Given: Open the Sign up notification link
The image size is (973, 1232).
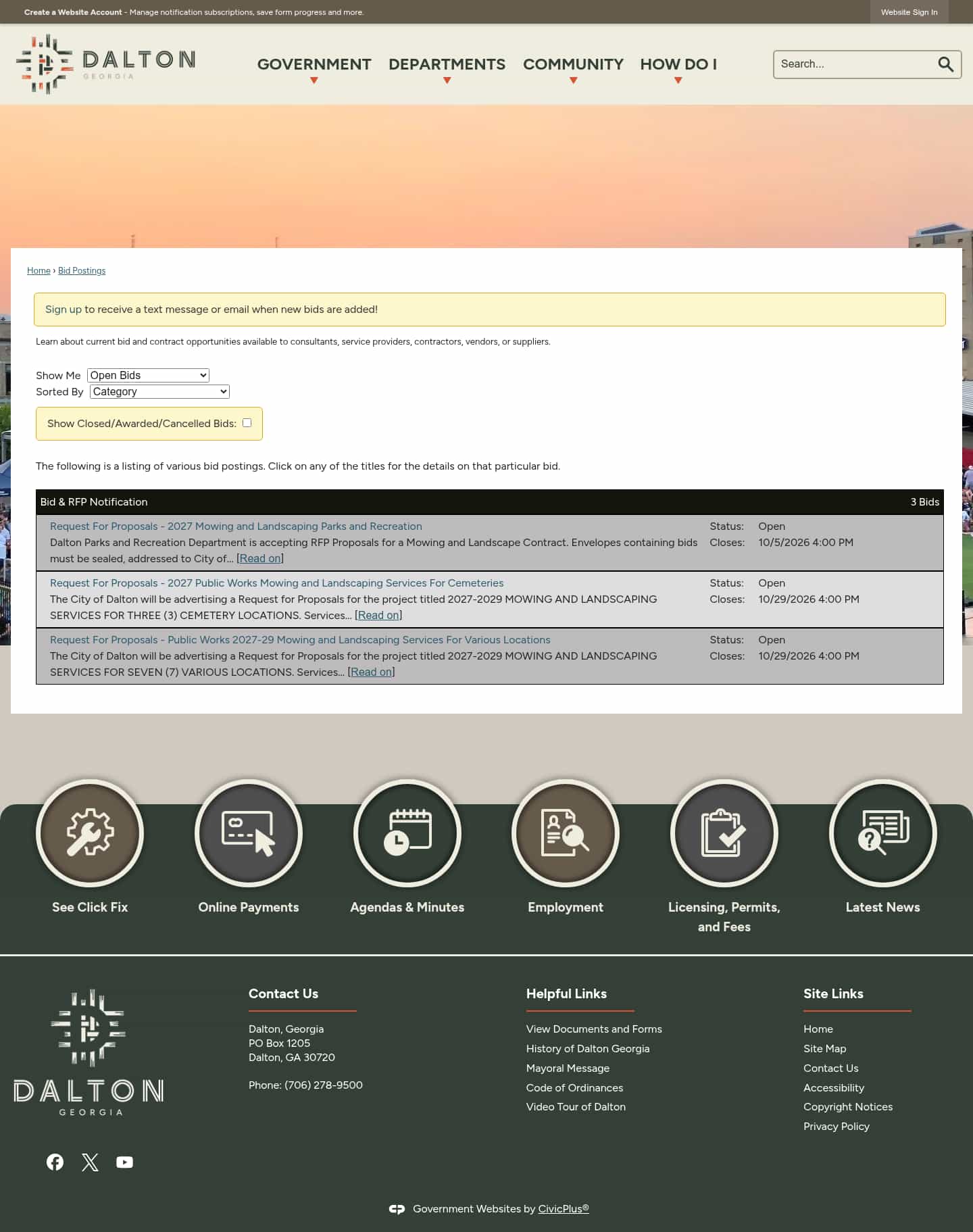Looking at the screenshot, I should click(64, 310).
